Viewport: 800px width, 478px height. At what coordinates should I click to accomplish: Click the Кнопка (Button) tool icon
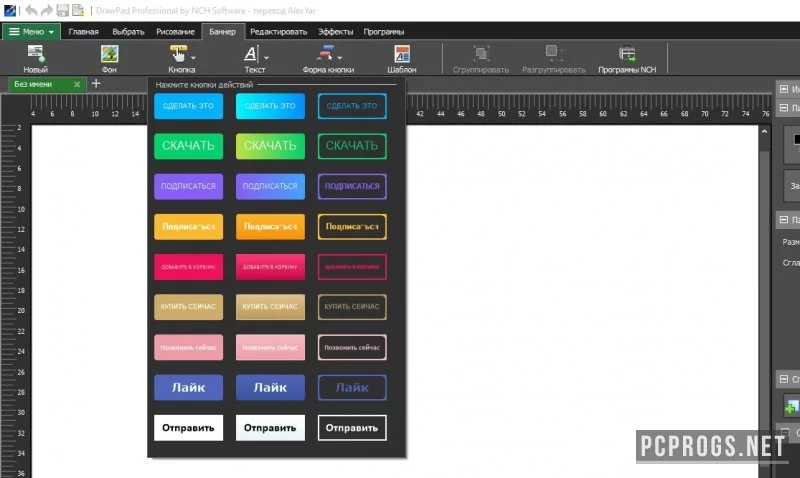pos(178,53)
